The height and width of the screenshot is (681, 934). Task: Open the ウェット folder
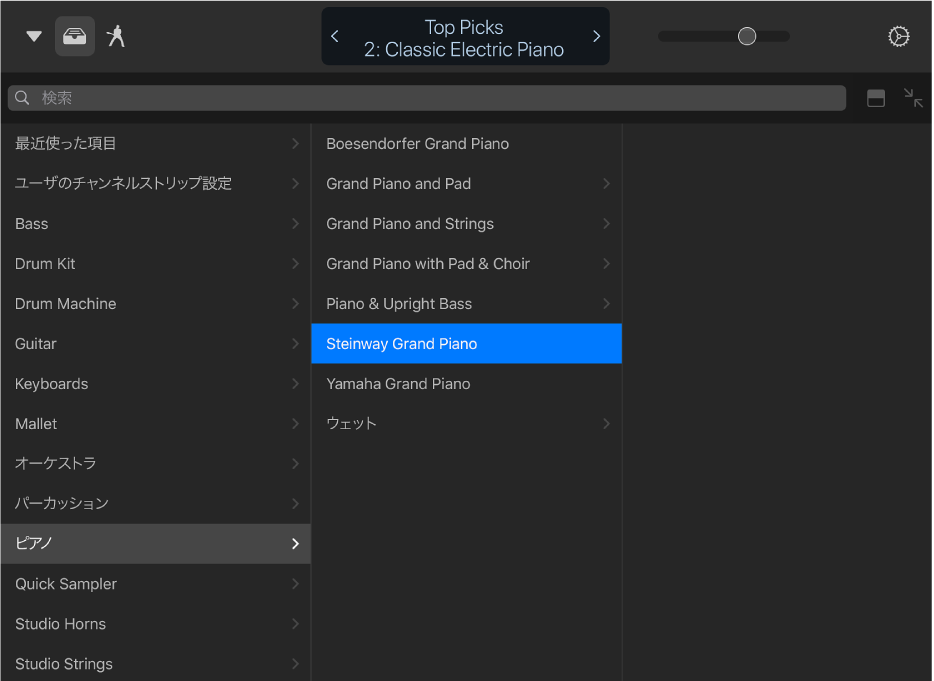point(467,424)
